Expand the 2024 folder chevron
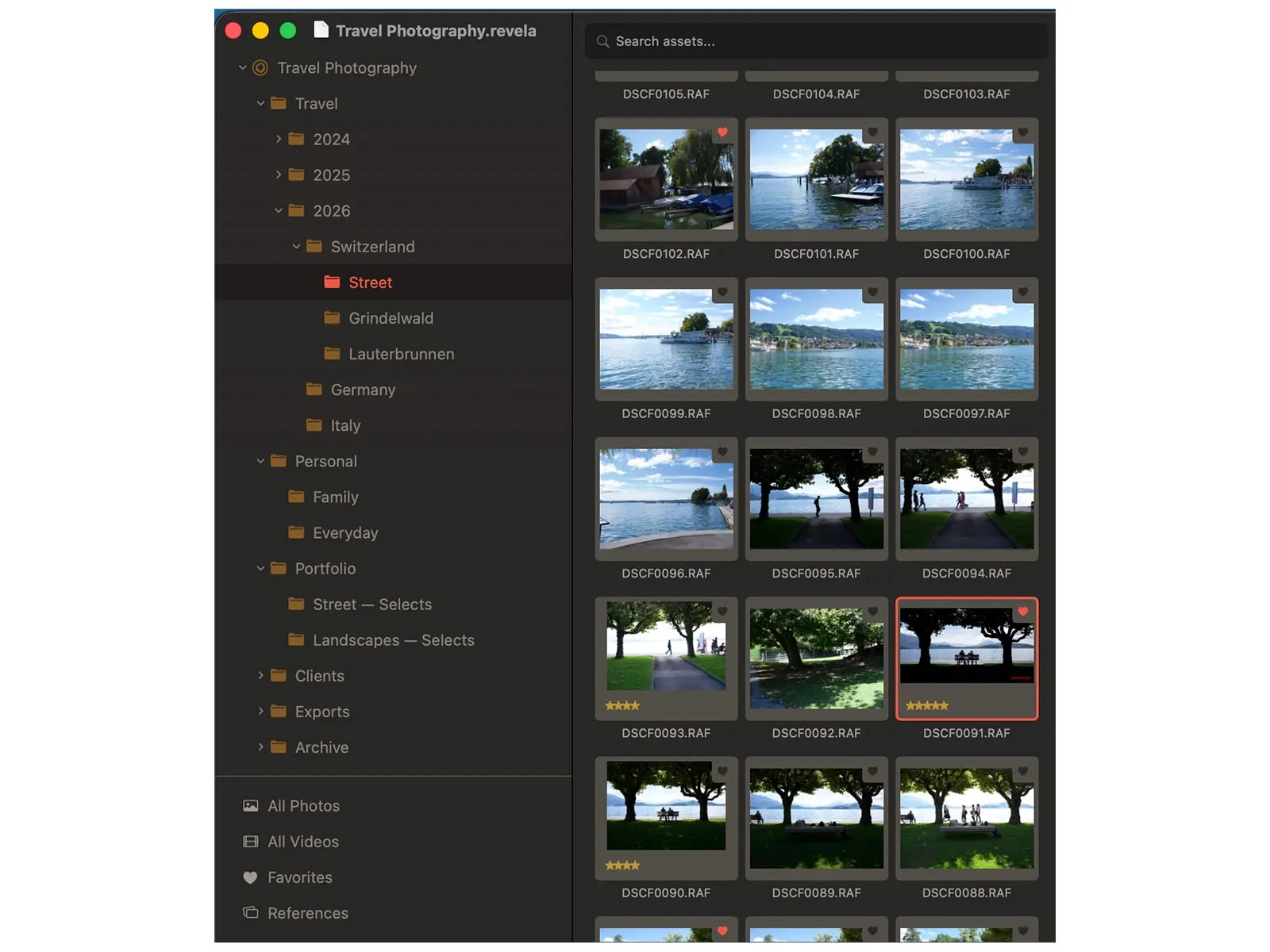1270x952 pixels. 279,139
